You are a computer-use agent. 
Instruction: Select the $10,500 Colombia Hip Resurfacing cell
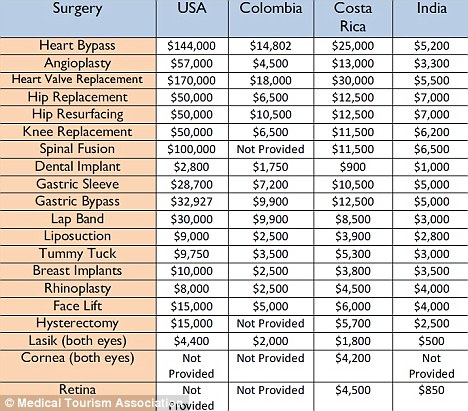tap(271, 114)
